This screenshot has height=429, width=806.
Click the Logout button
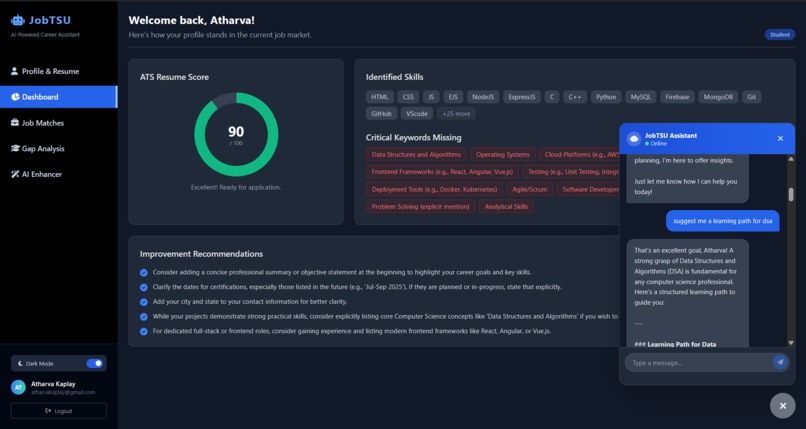59,411
